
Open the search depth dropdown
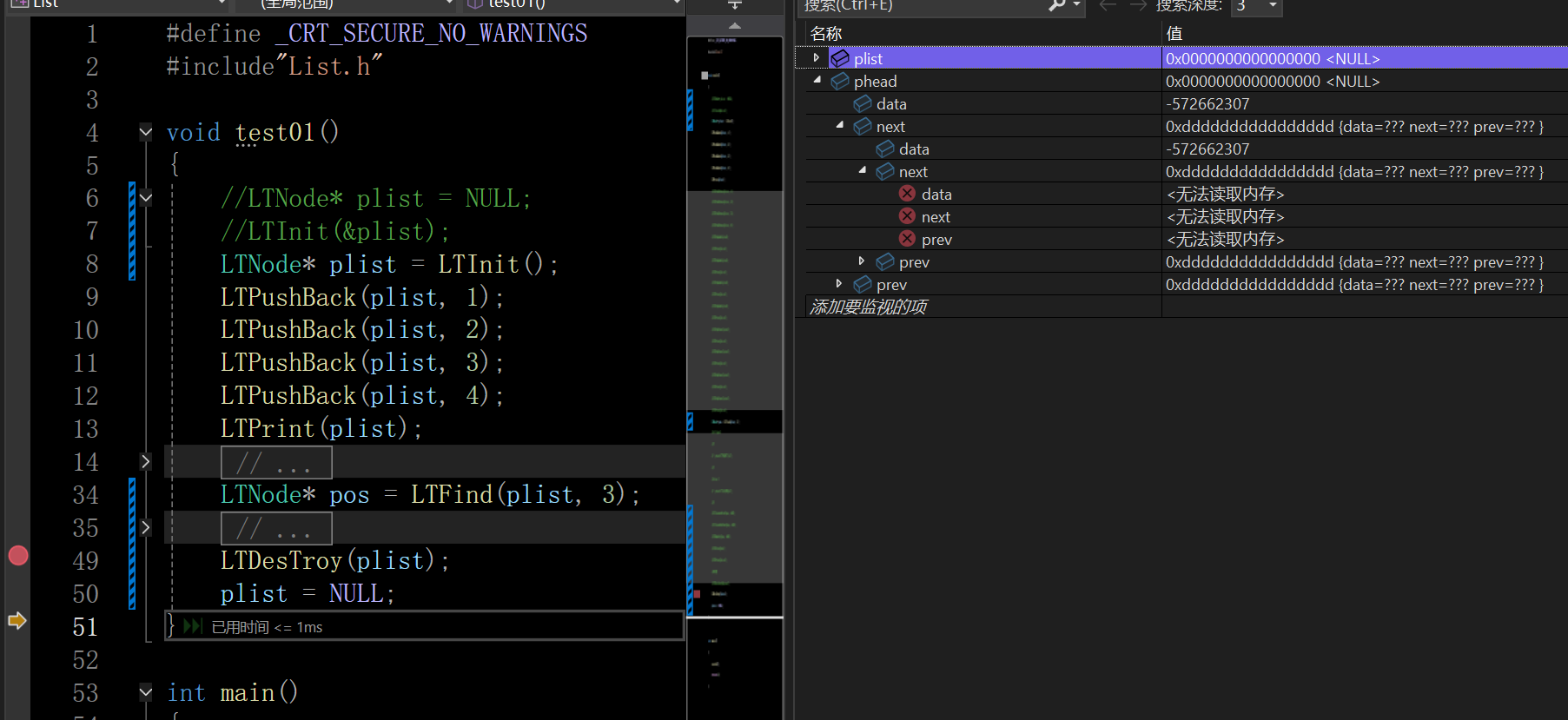coord(1273,6)
